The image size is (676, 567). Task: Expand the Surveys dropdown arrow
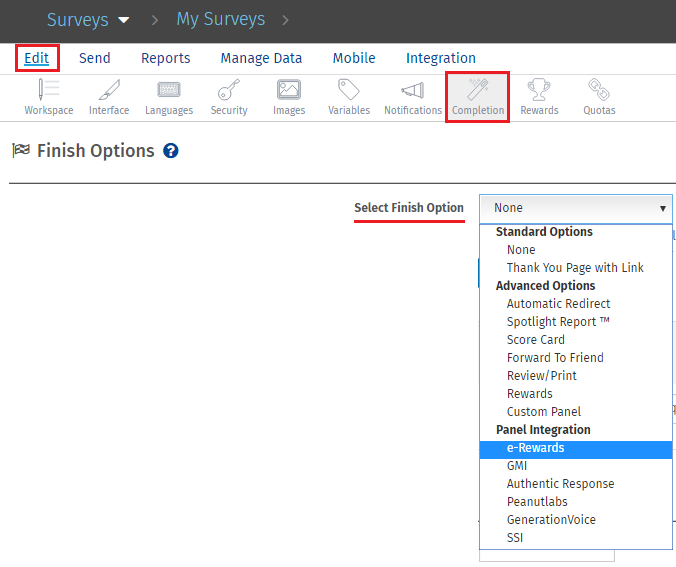(x=124, y=20)
